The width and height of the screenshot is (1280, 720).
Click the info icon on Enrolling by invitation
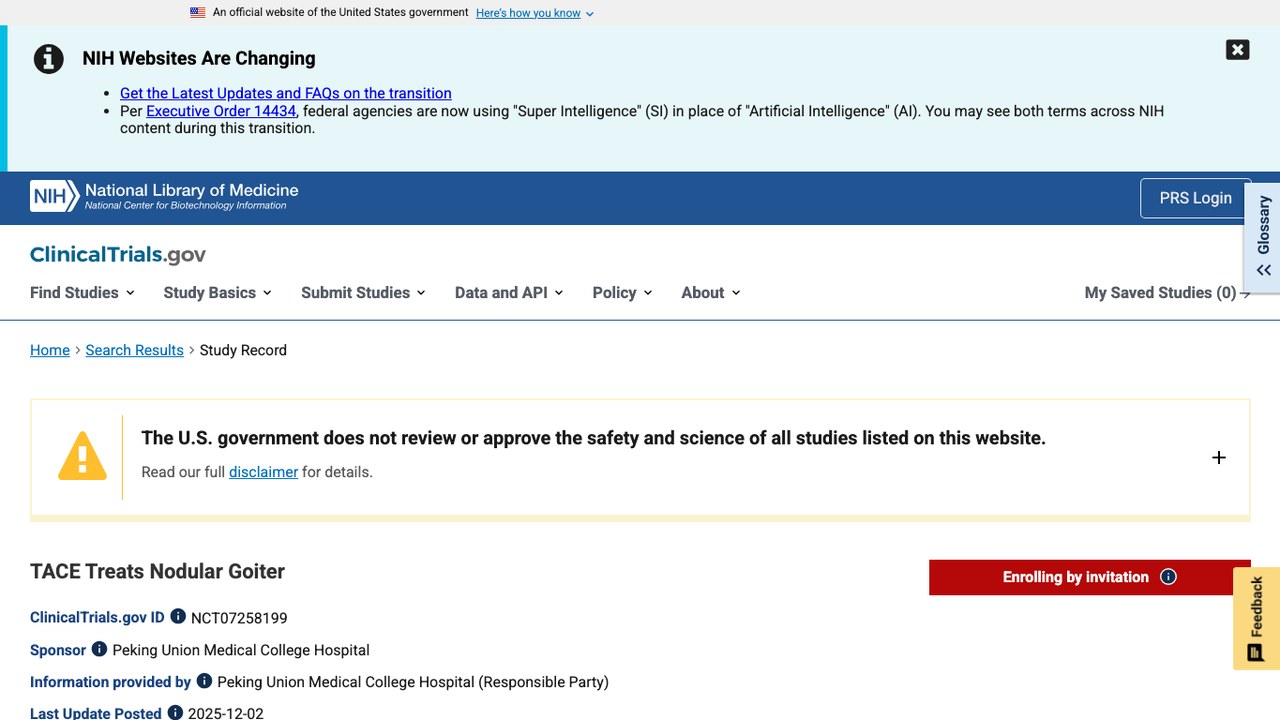1168,577
